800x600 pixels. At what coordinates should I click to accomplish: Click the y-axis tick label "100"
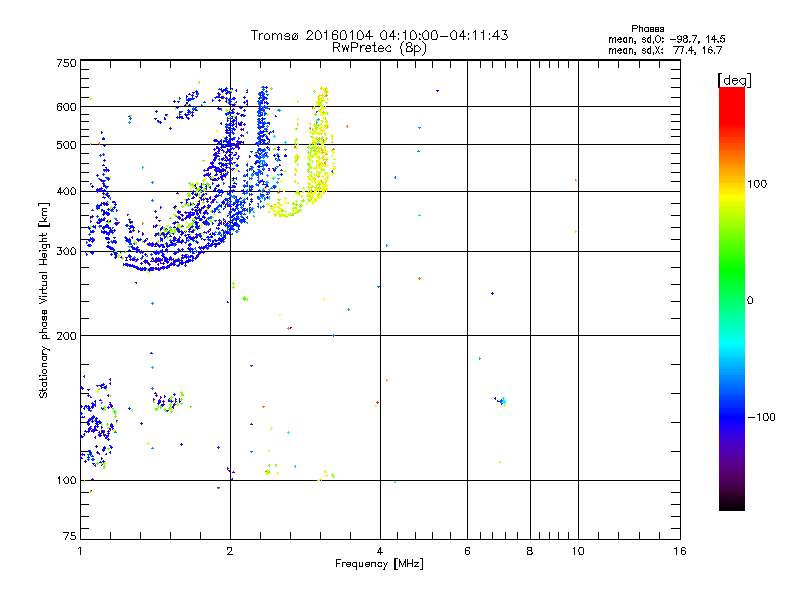(x=66, y=481)
